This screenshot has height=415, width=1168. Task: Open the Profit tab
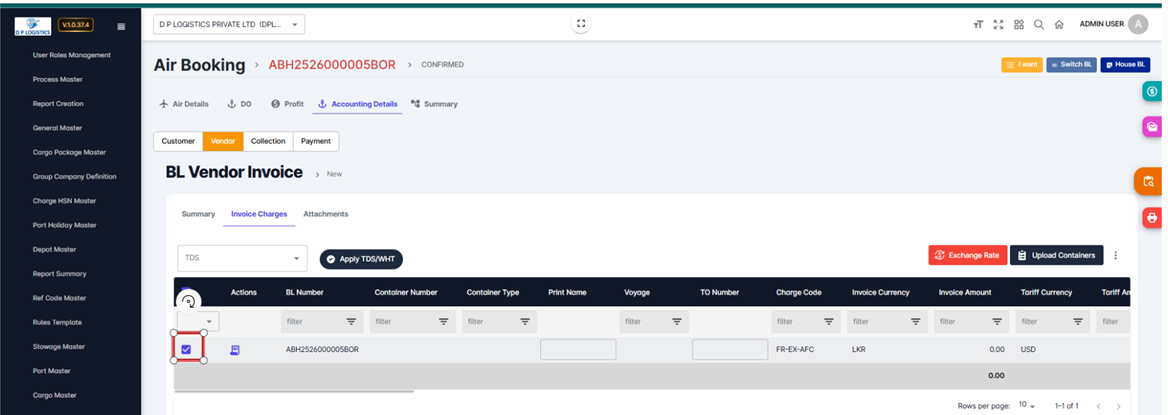(x=287, y=104)
